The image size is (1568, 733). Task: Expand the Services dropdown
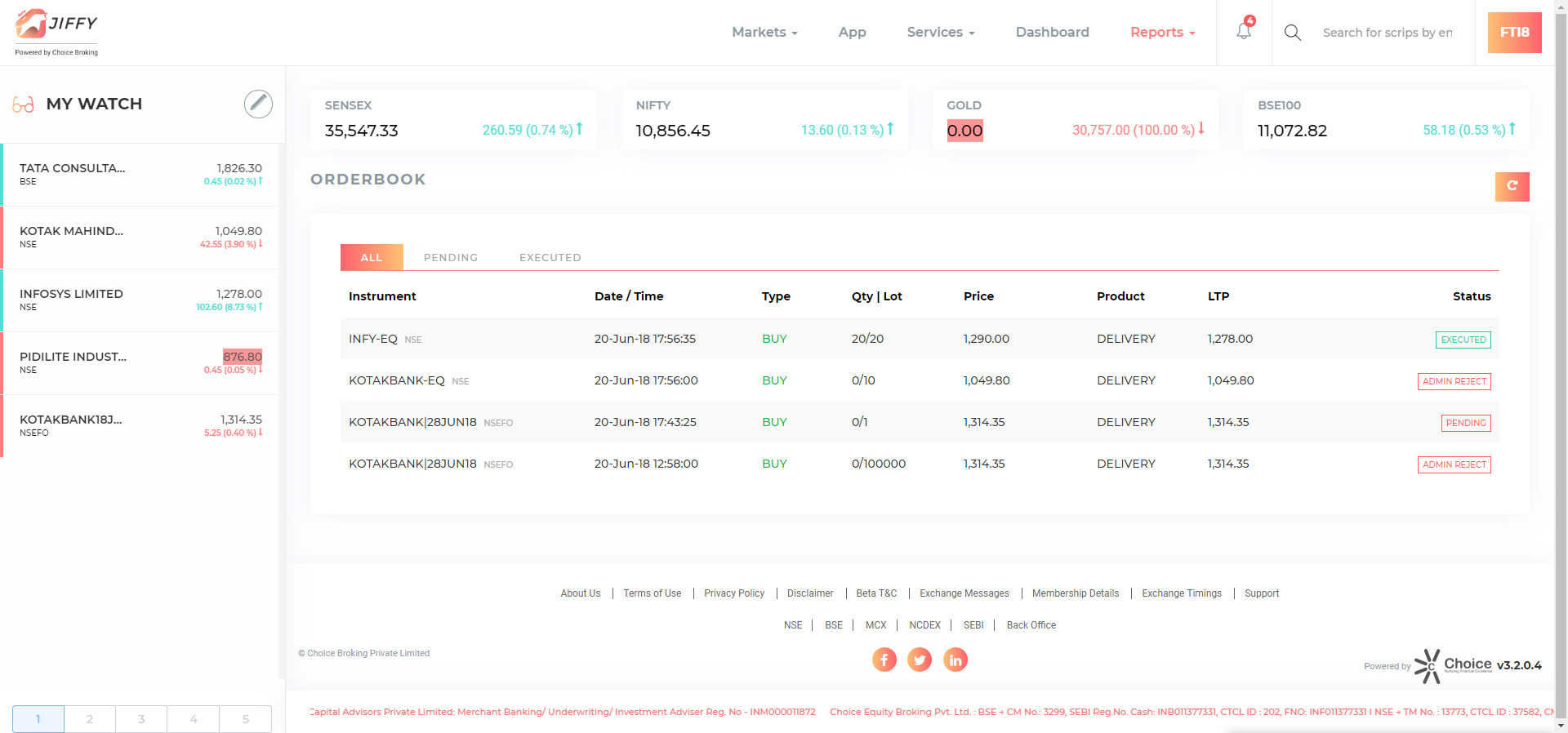tap(941, 33)
